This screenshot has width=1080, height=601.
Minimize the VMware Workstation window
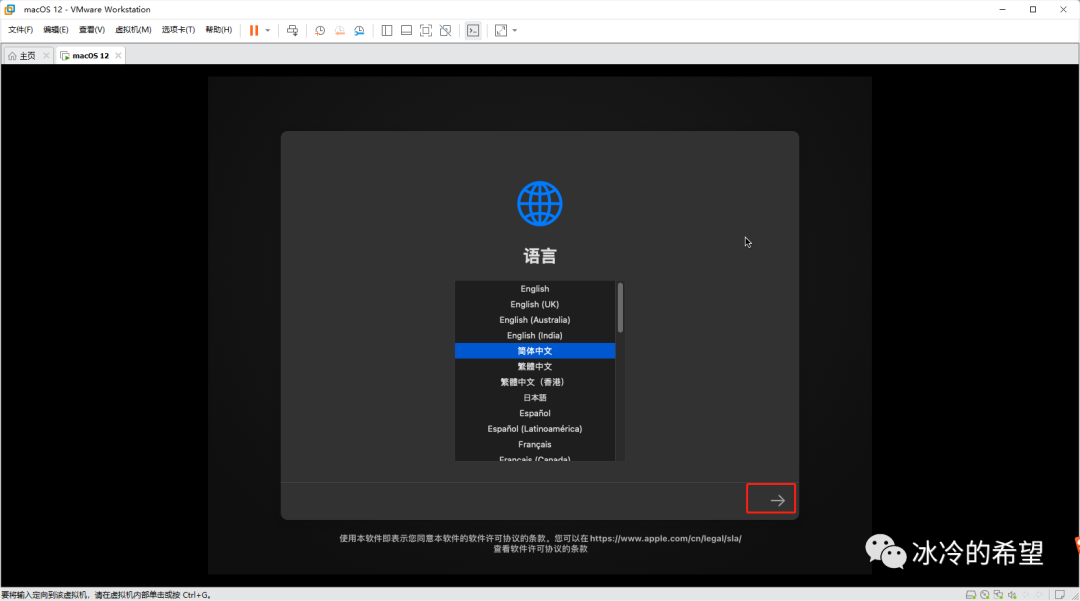(x=1002, y=10)
